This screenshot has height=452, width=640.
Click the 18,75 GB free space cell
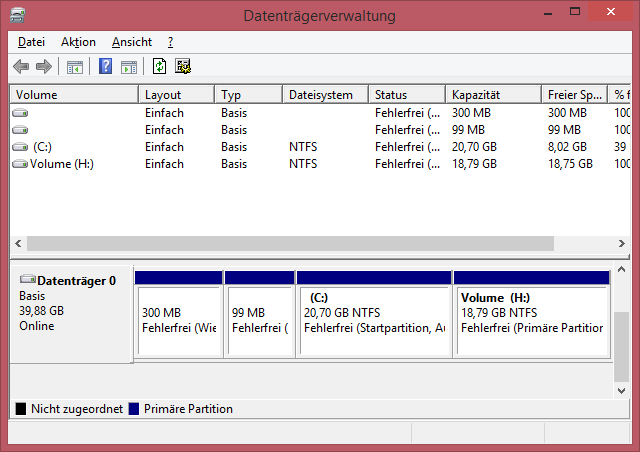click(x=570, y=164)
